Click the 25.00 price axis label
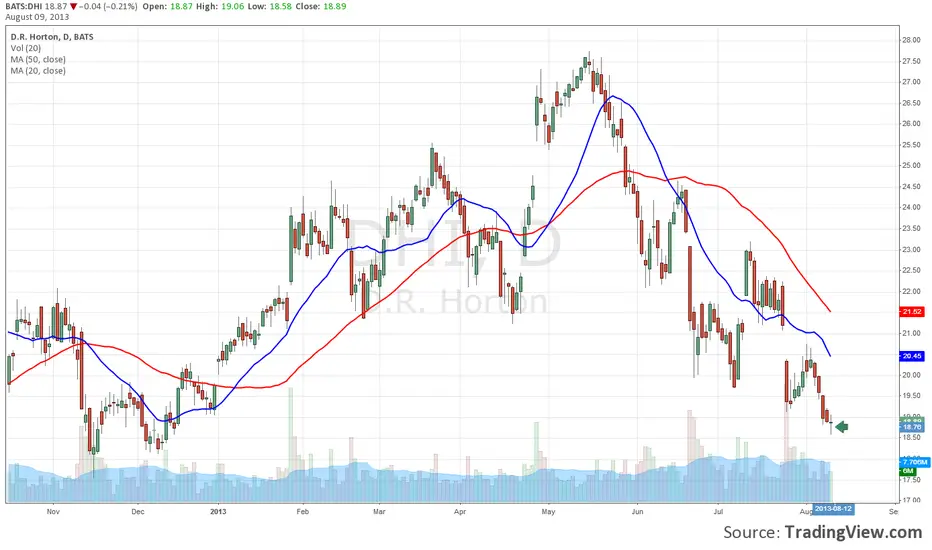This screenshot has width=932, height=550. pos(912,165)
